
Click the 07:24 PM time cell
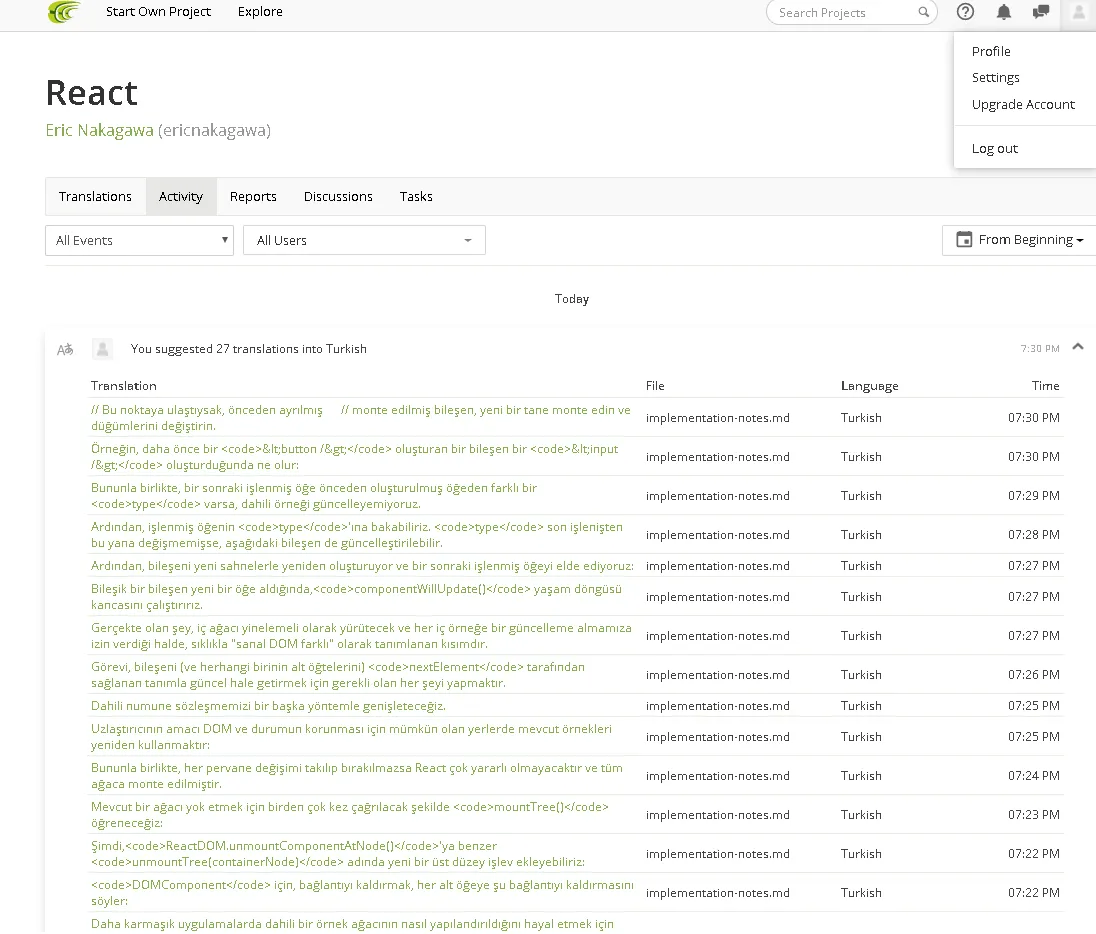tap(1034, 776)
